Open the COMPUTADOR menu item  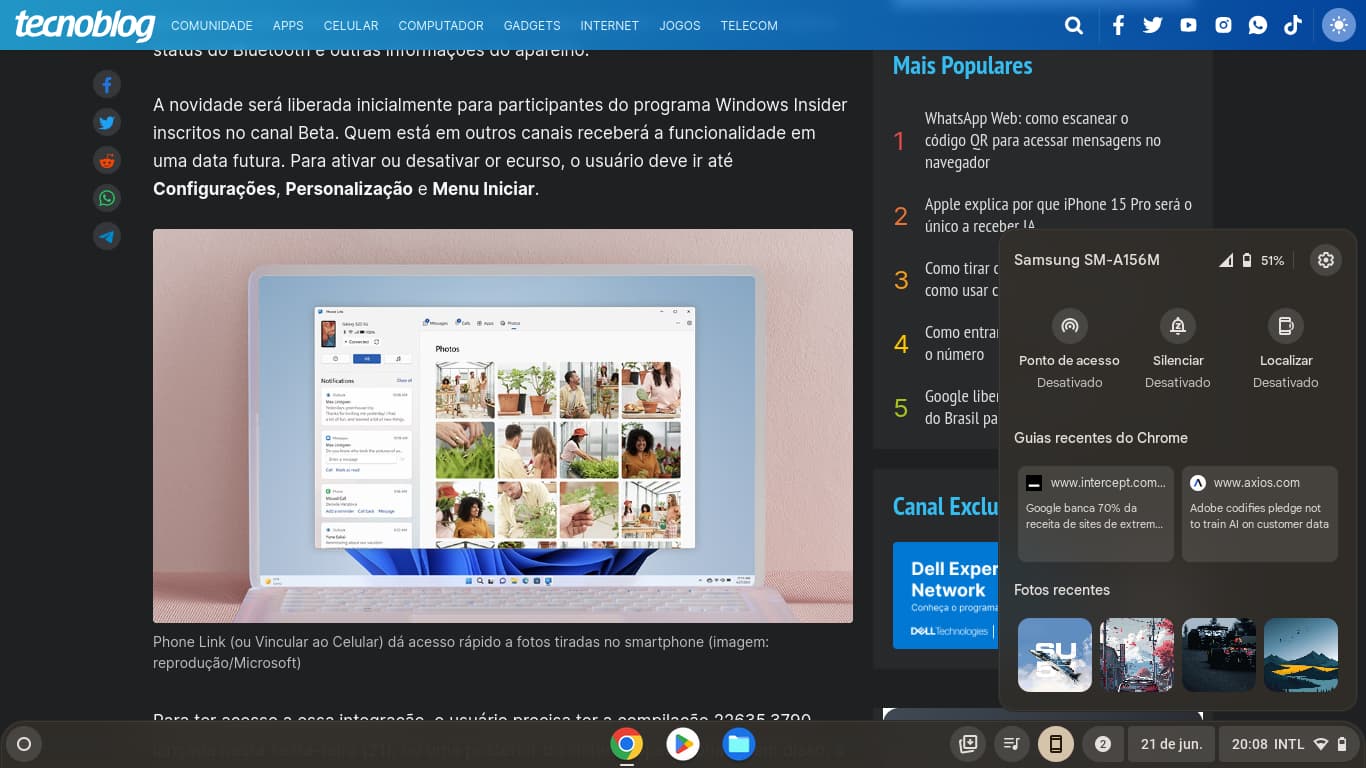pyautogui.click(x=441, y=25)
